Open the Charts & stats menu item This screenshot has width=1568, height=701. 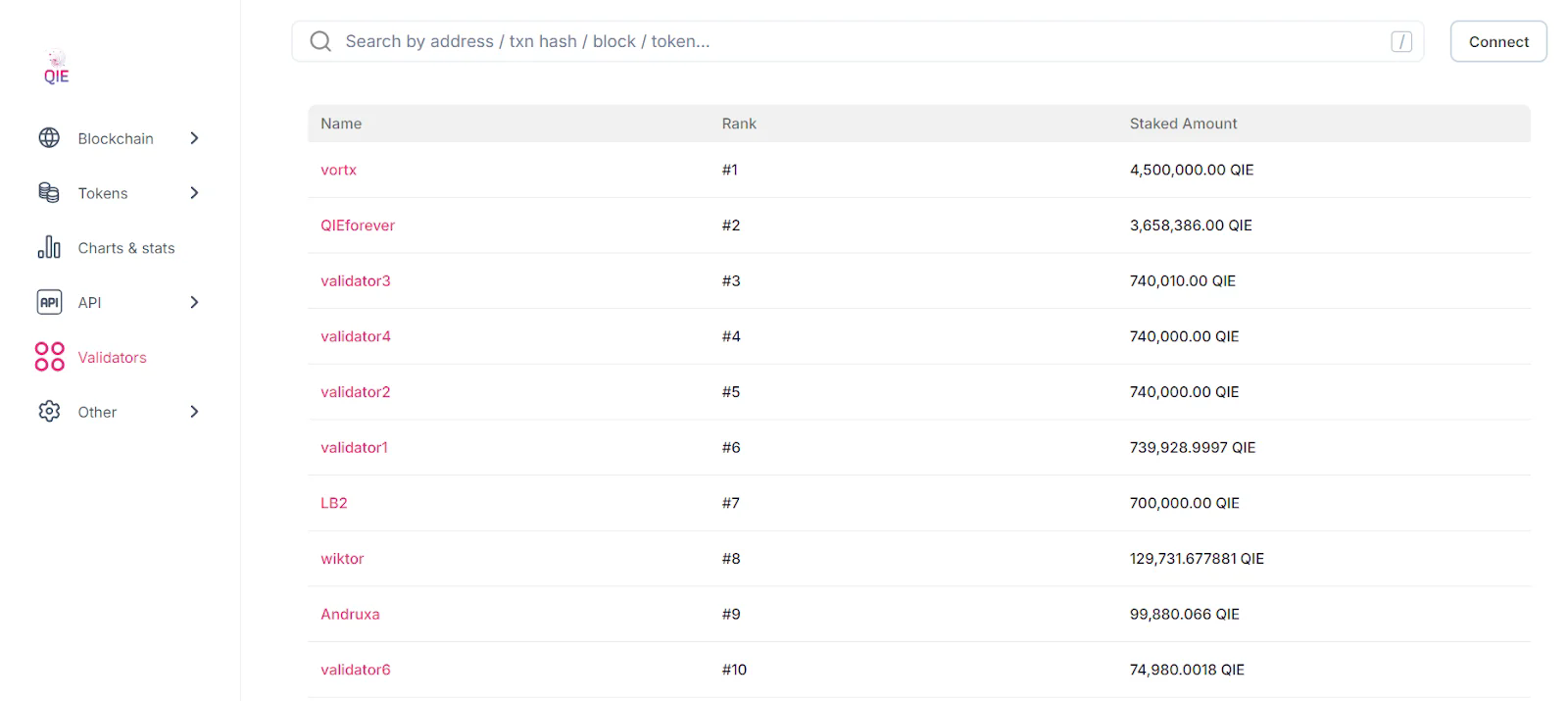click(x=126, y=248)
